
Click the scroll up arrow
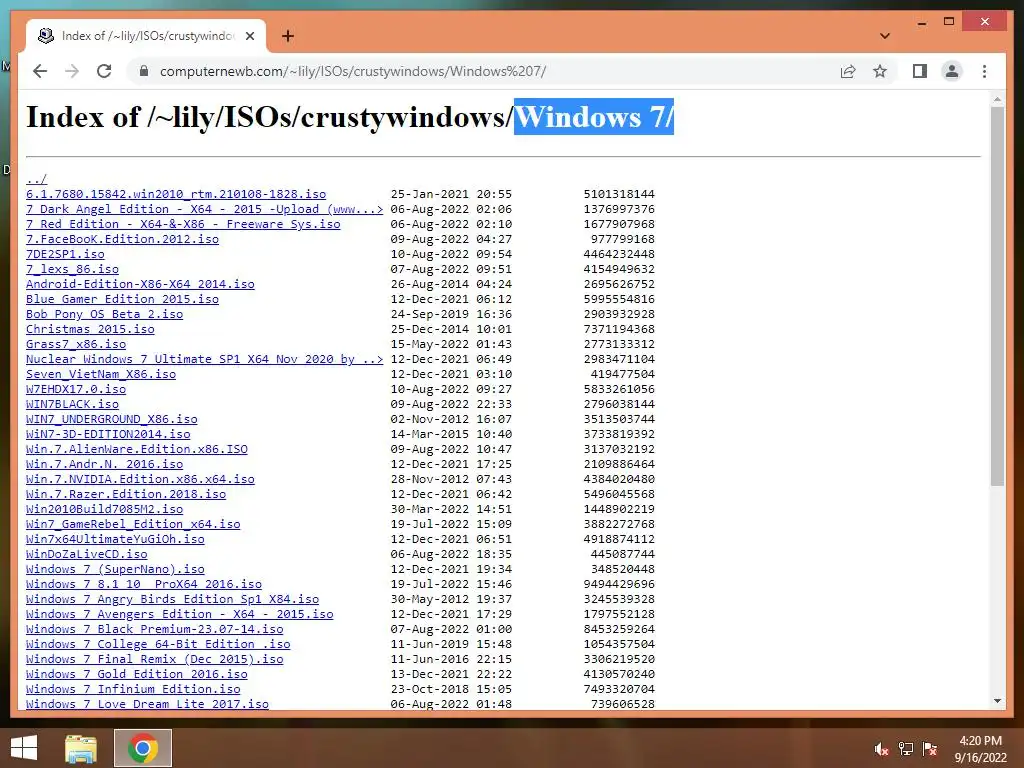(997, 100)
